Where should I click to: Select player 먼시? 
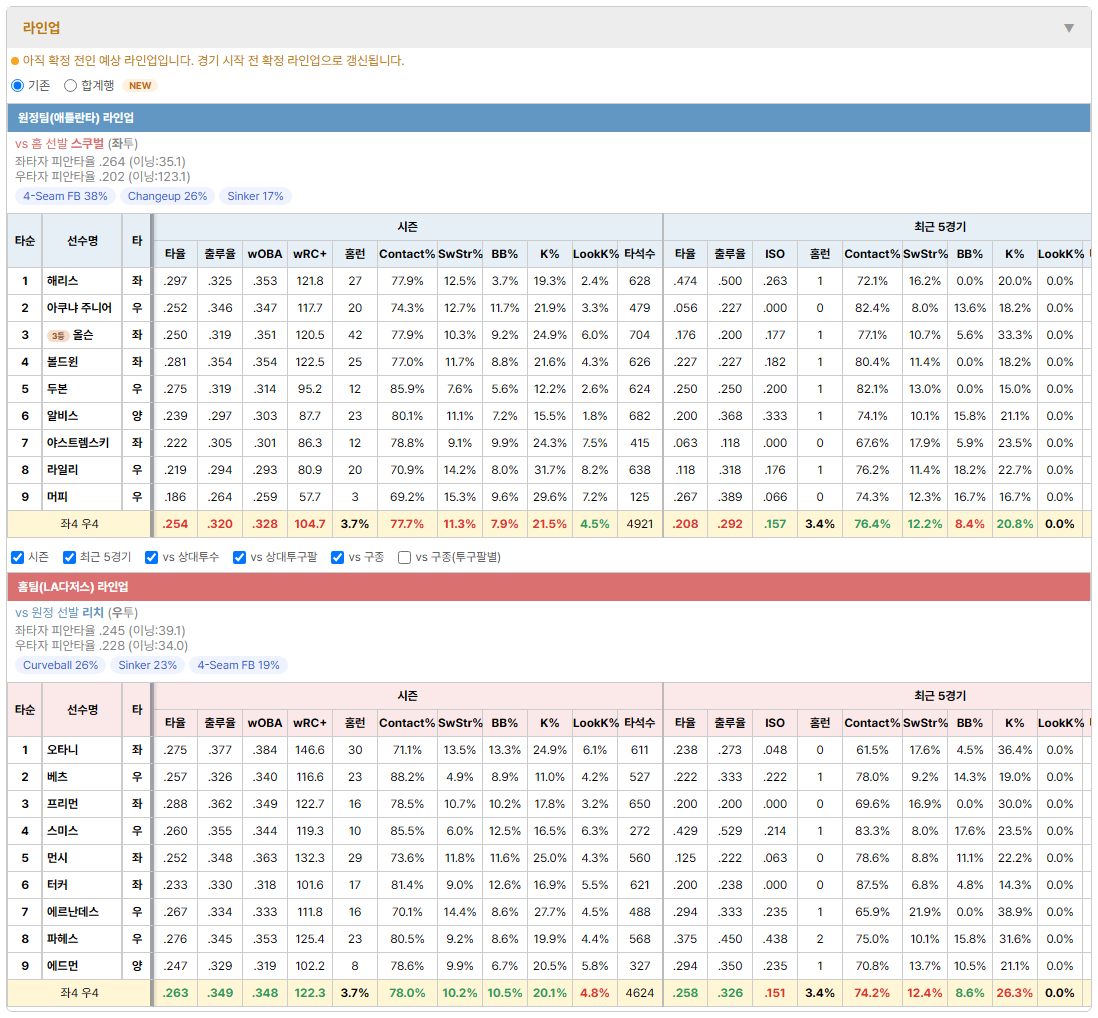click(x=57, y=858)
